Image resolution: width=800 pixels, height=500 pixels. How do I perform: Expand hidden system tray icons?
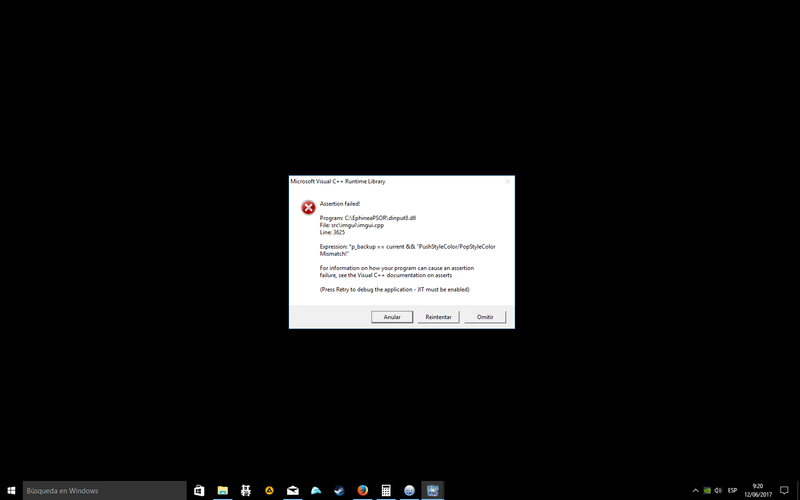coord(695,491)
